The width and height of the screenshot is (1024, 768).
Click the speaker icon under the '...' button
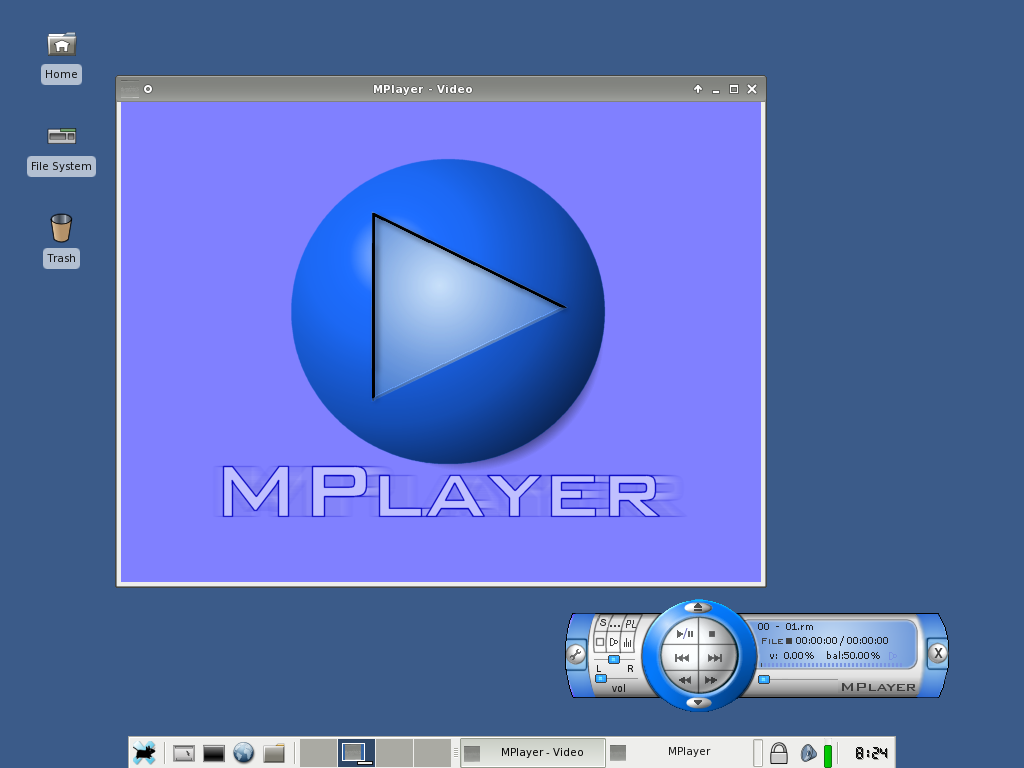614,642
